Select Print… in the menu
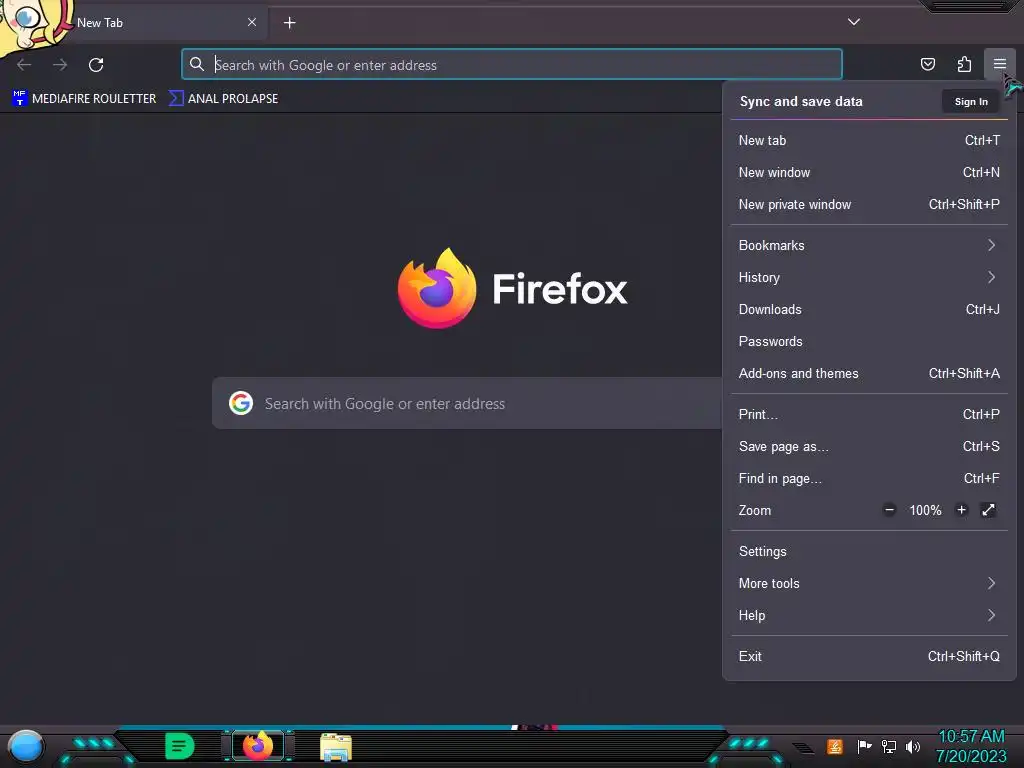Screen dimensions: 1024x768 click(x=869, y=415)
